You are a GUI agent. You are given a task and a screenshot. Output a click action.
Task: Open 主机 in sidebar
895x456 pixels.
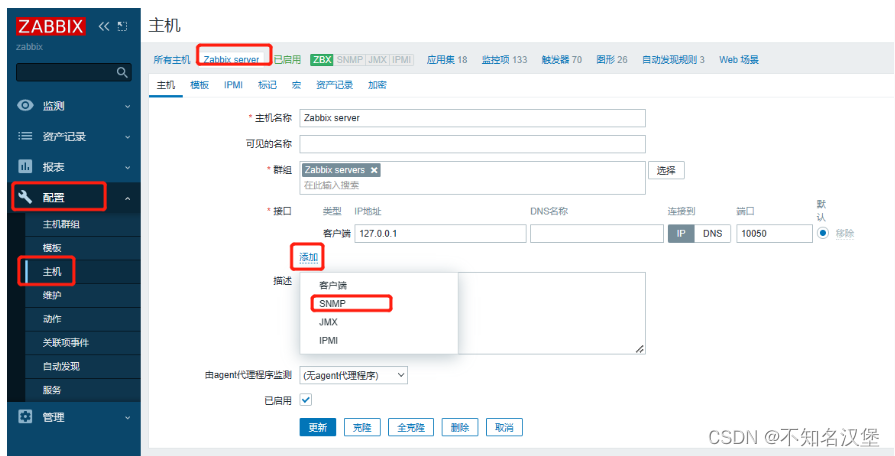(x=52, y=272)
